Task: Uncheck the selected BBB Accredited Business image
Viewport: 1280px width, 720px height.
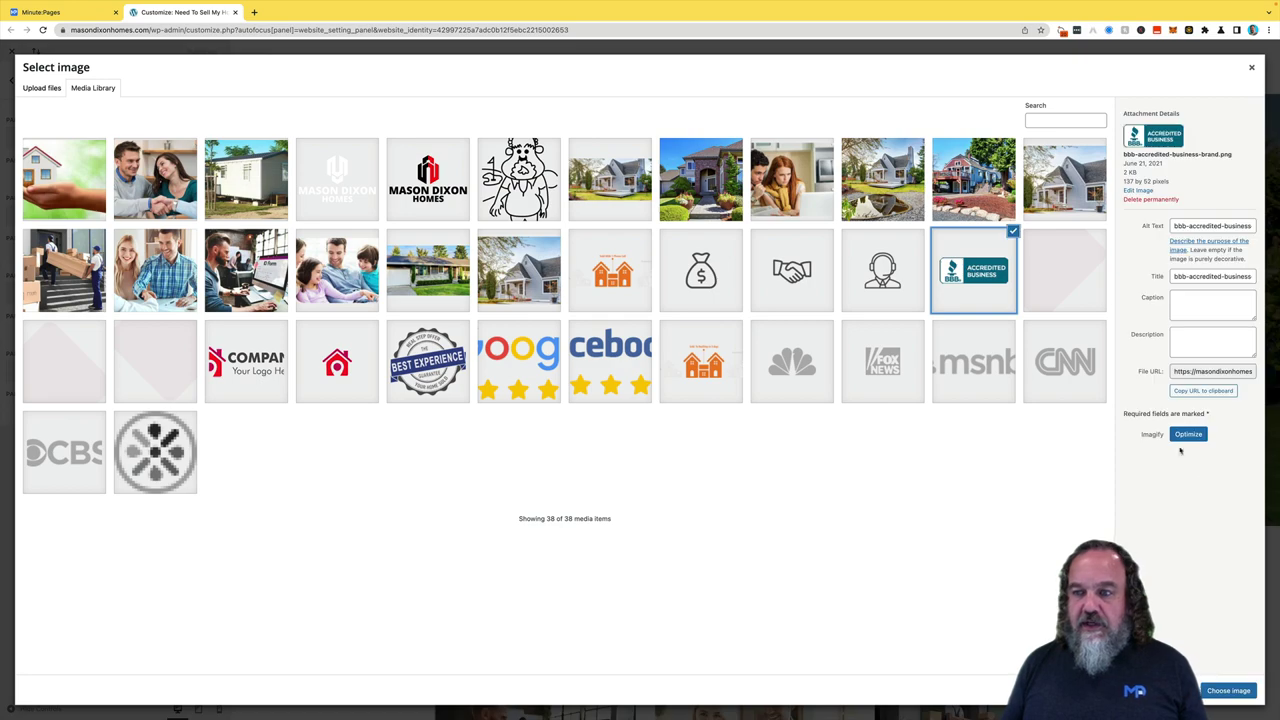Action: 1013,232
